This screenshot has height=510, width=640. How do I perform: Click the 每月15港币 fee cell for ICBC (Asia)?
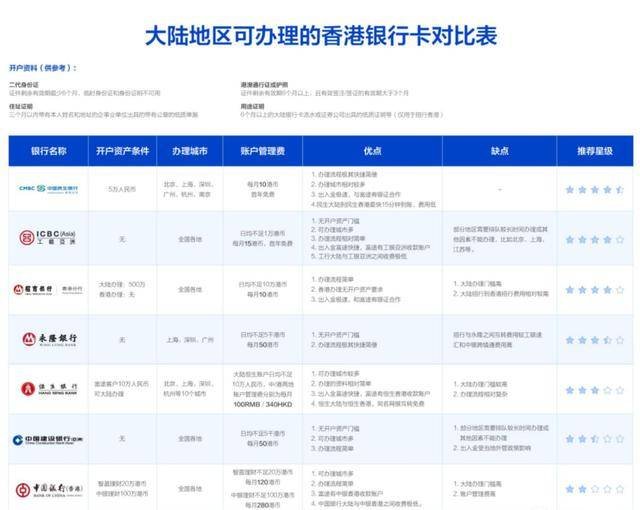[x=262, y=238]
